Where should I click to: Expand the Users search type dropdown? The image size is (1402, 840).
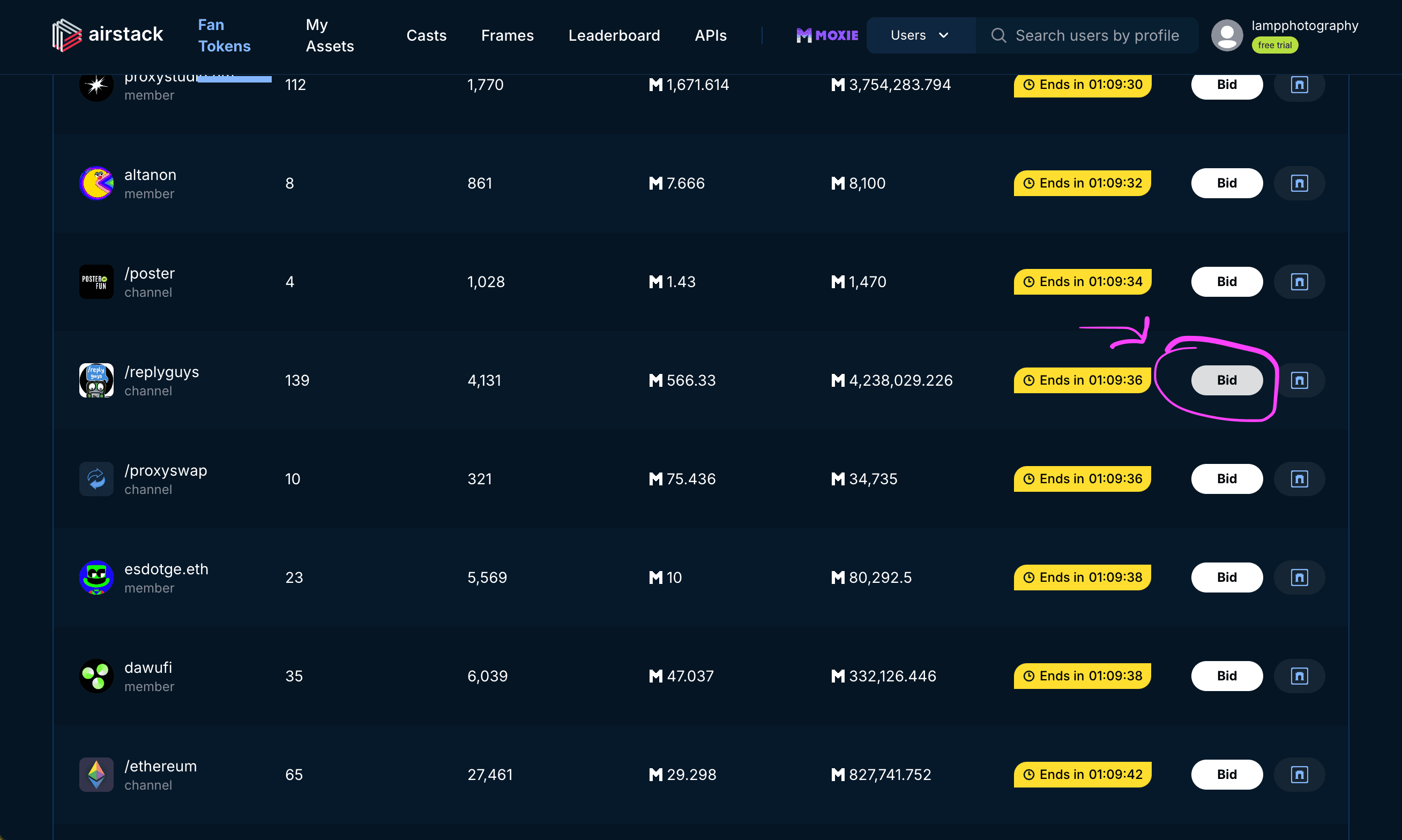point(920,35)
